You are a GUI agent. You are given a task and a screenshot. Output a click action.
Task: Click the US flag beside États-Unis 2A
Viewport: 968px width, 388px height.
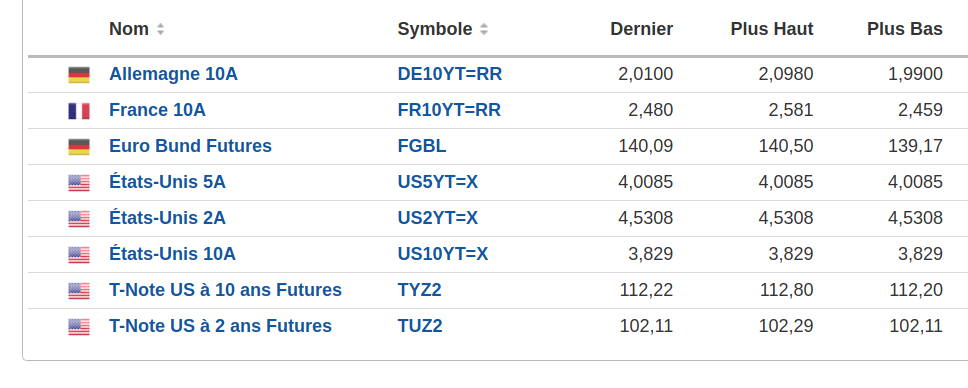point(79,219)
